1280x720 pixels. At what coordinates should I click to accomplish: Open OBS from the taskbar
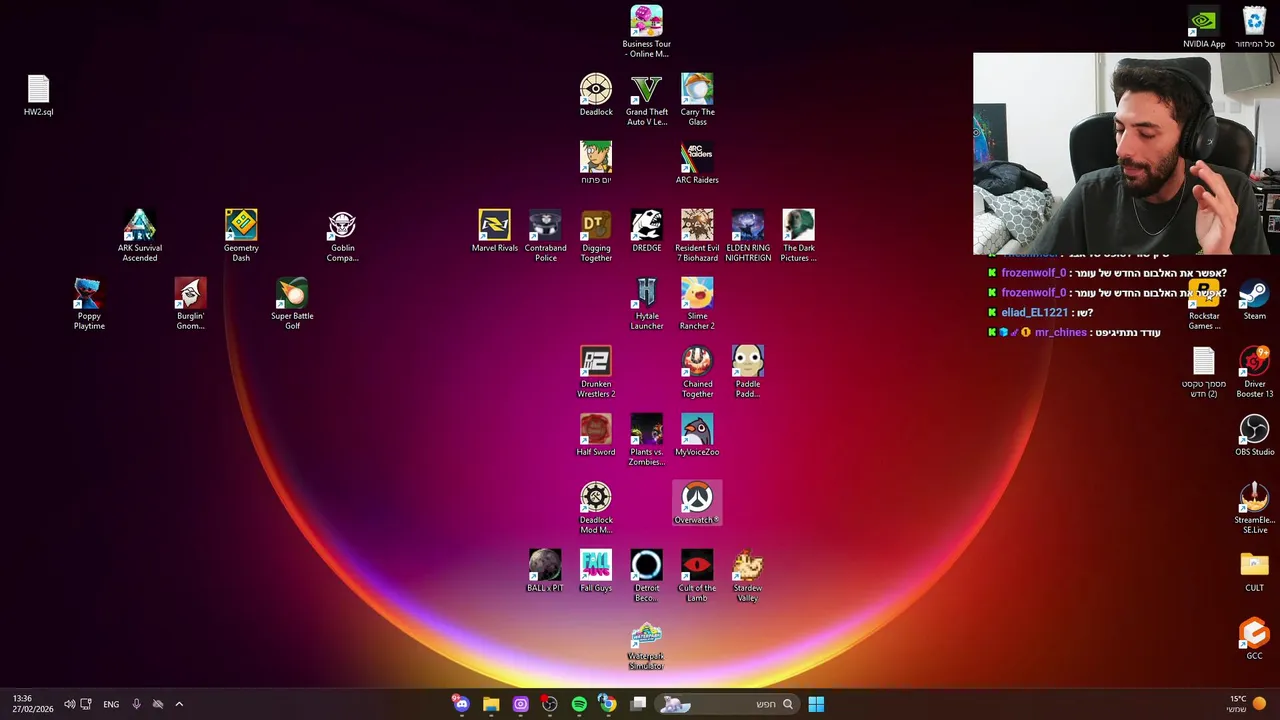(x=549, y=704)
